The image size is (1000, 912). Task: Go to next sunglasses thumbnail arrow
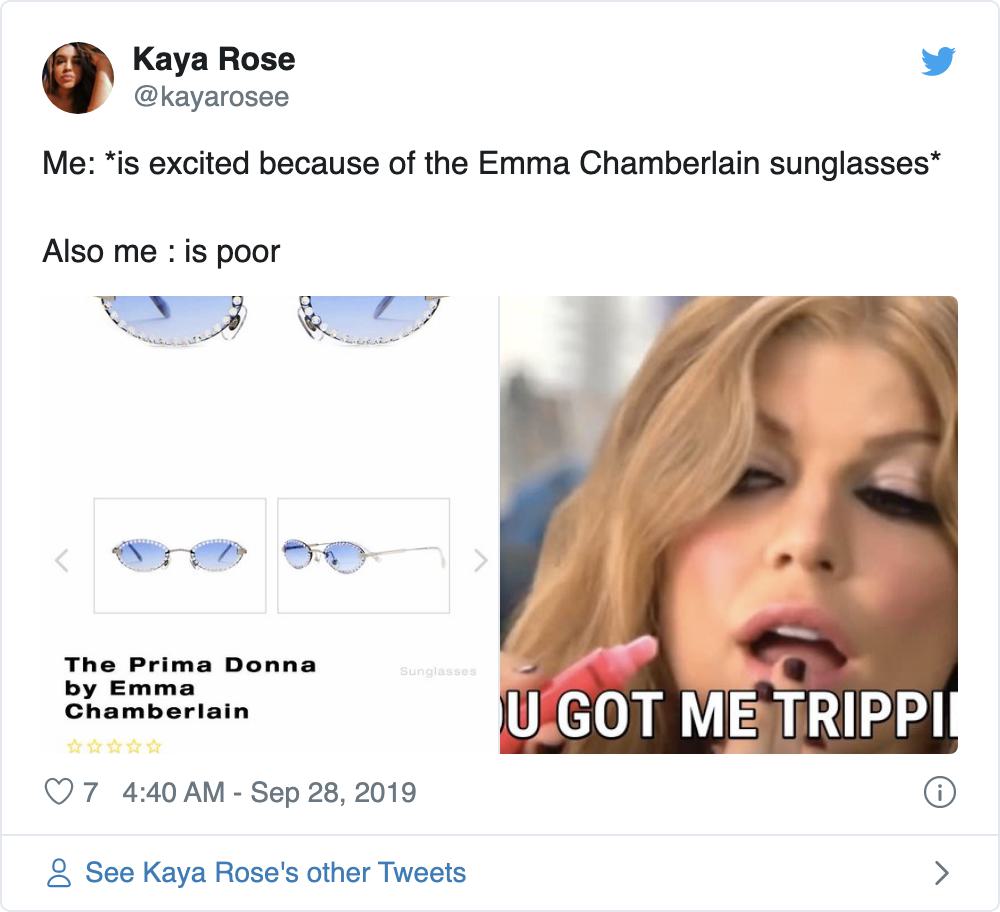(481, 560)
